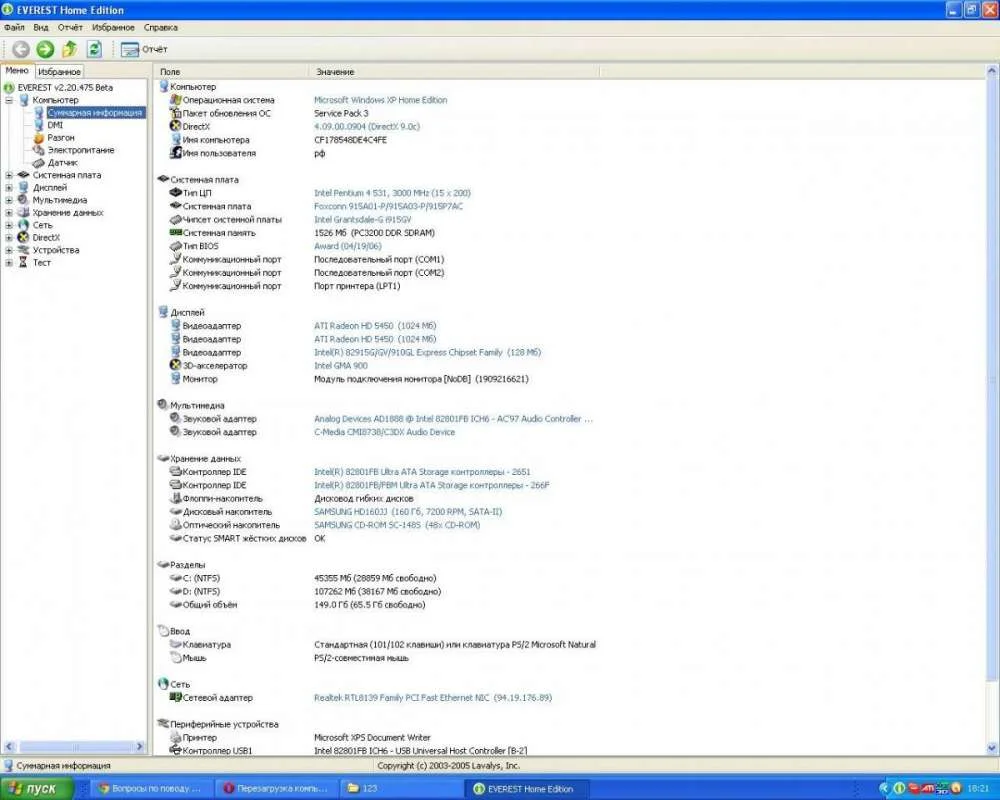Click the Разгон overclock icon
Screen dimensions: 1000x800
tap(39, 138)
